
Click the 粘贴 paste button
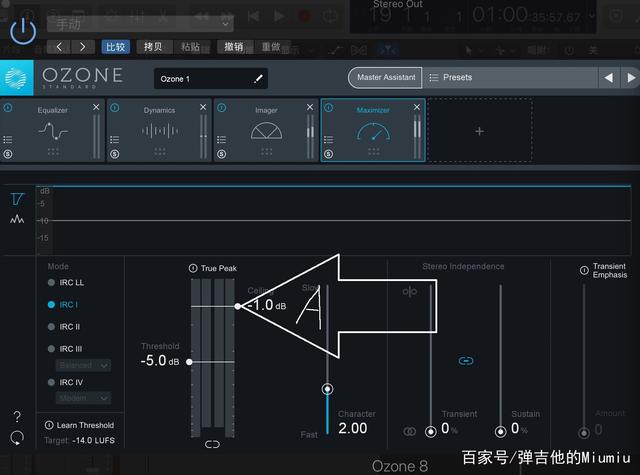tap(191, 47)
